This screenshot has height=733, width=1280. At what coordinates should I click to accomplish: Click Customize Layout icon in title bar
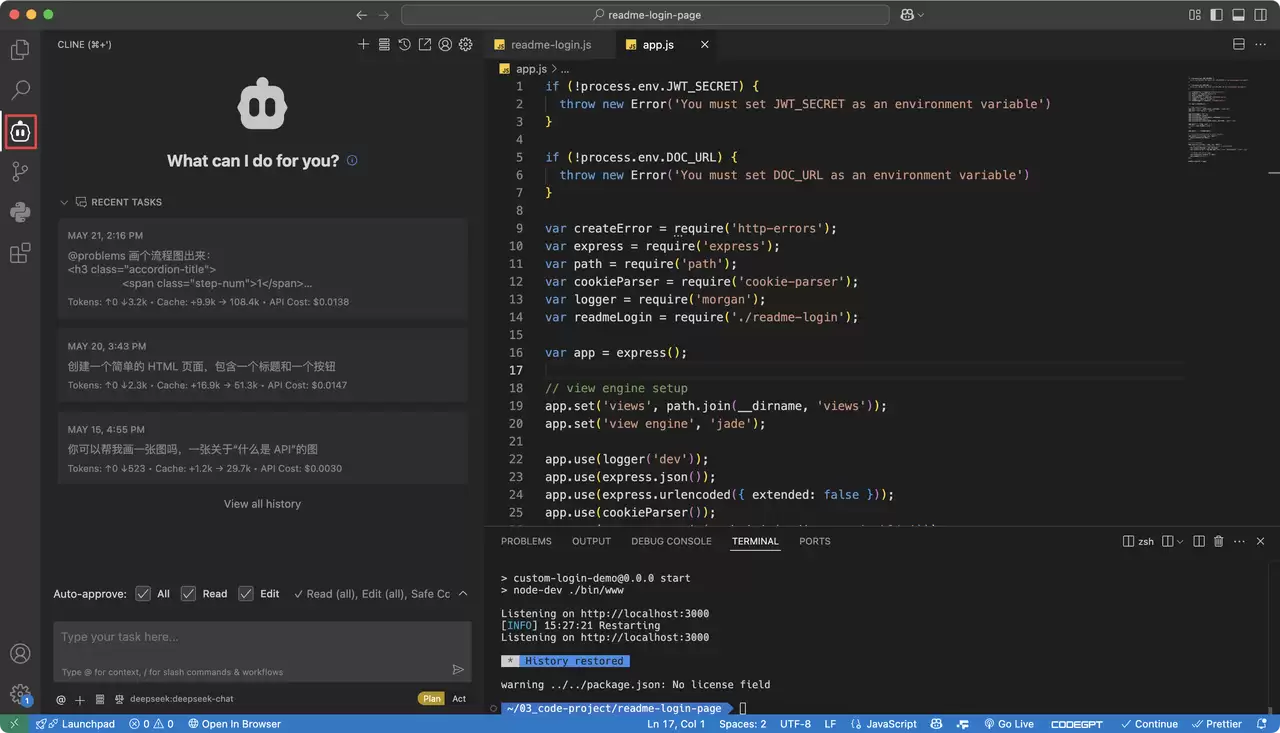pos(1195,15)
